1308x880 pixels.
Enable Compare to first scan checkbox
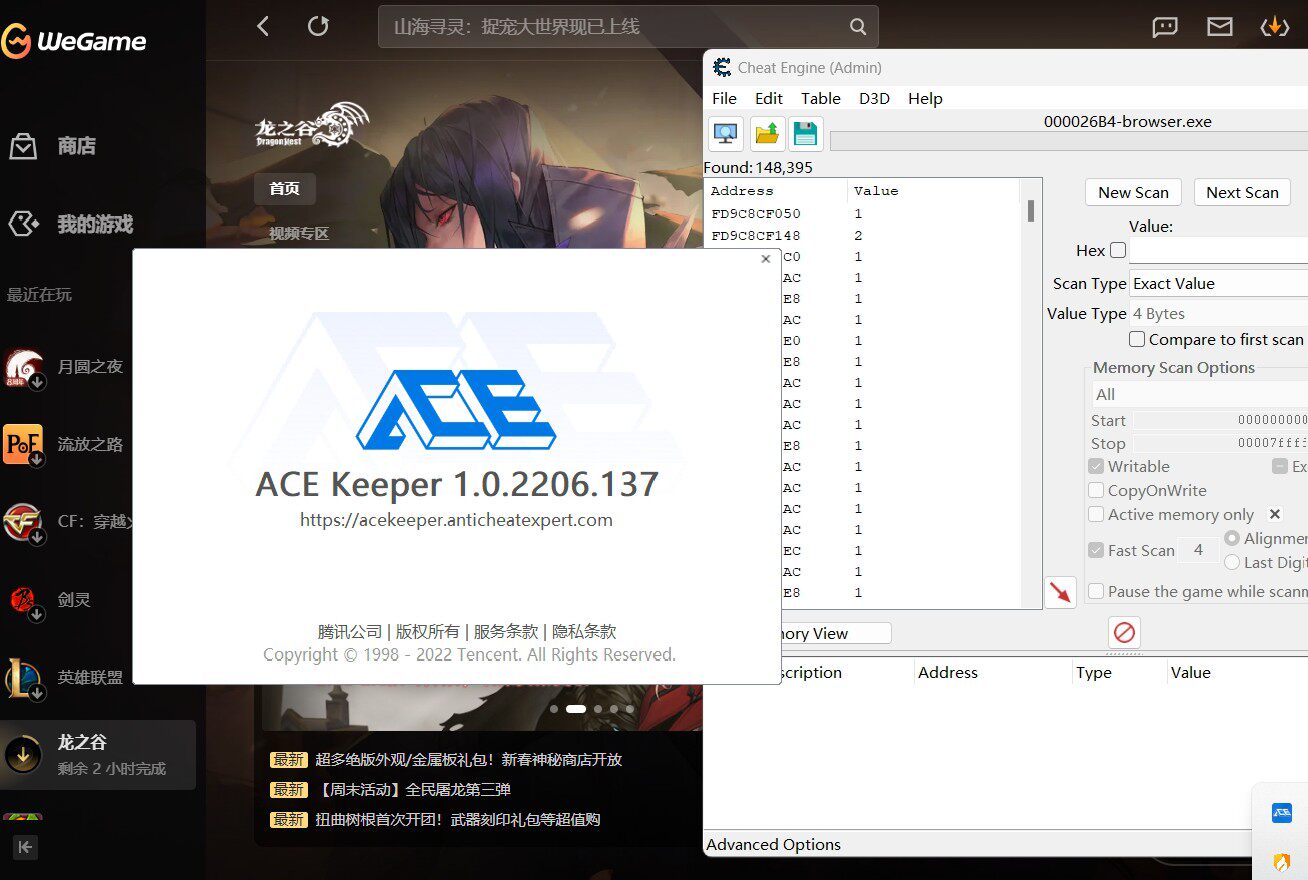[x=1137, y=339]
